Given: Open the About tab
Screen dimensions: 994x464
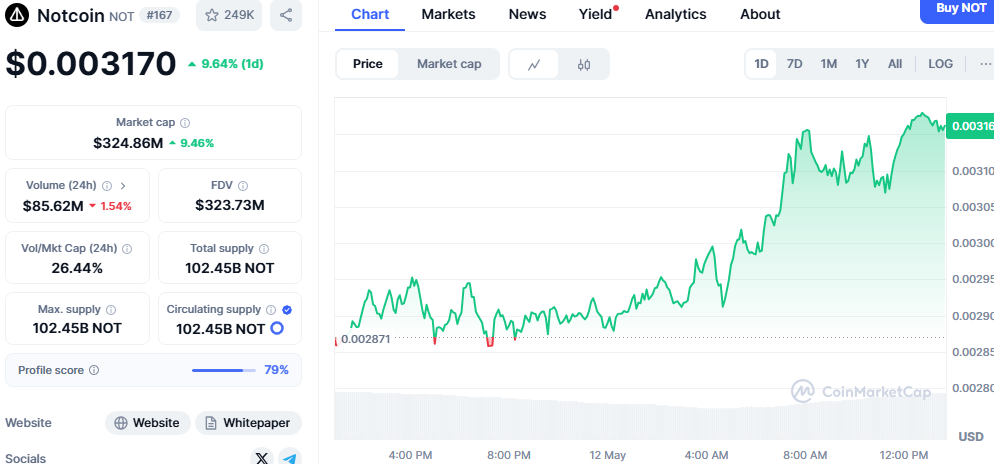Looking at the screenshot, I should pos(760,14).
